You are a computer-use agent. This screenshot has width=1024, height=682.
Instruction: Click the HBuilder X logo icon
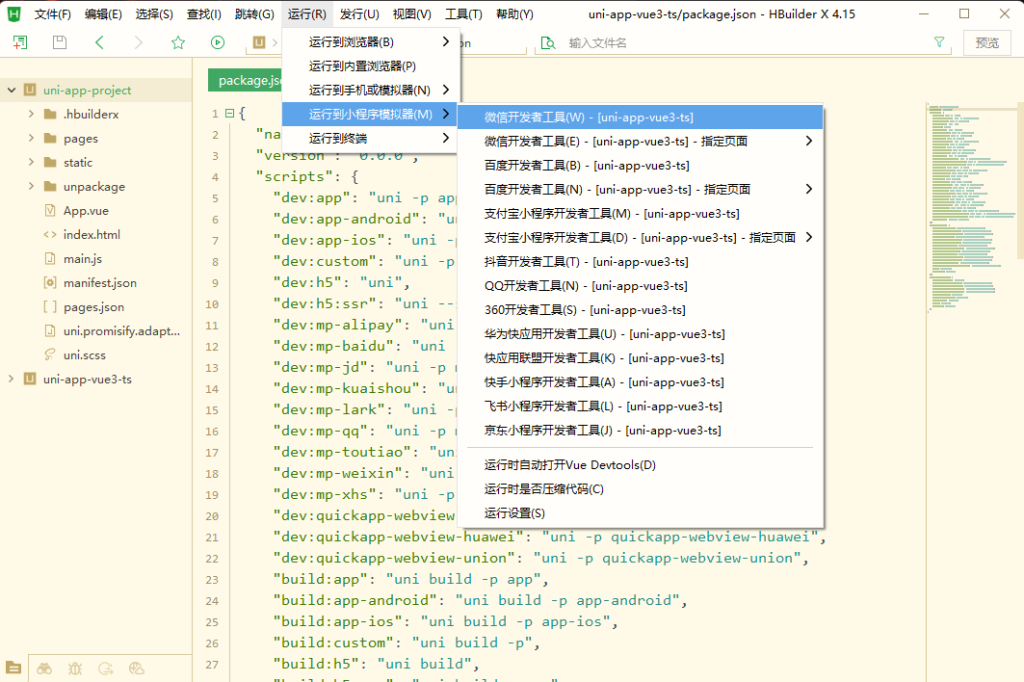tap(14, 14)
